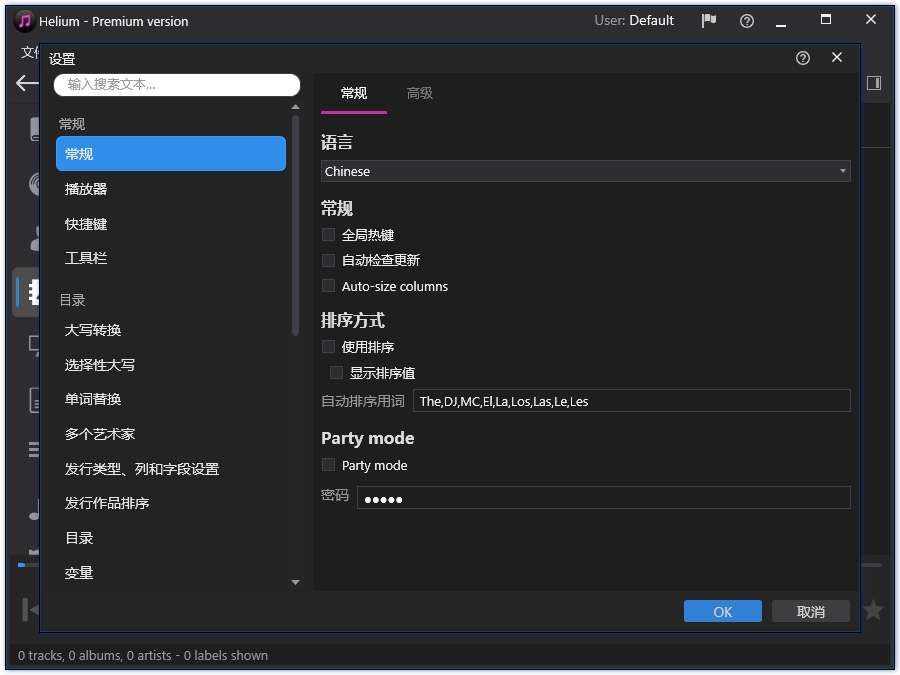Enable the 全局热键 checkbox
The image size is (900, 675).
coord(328,234)
